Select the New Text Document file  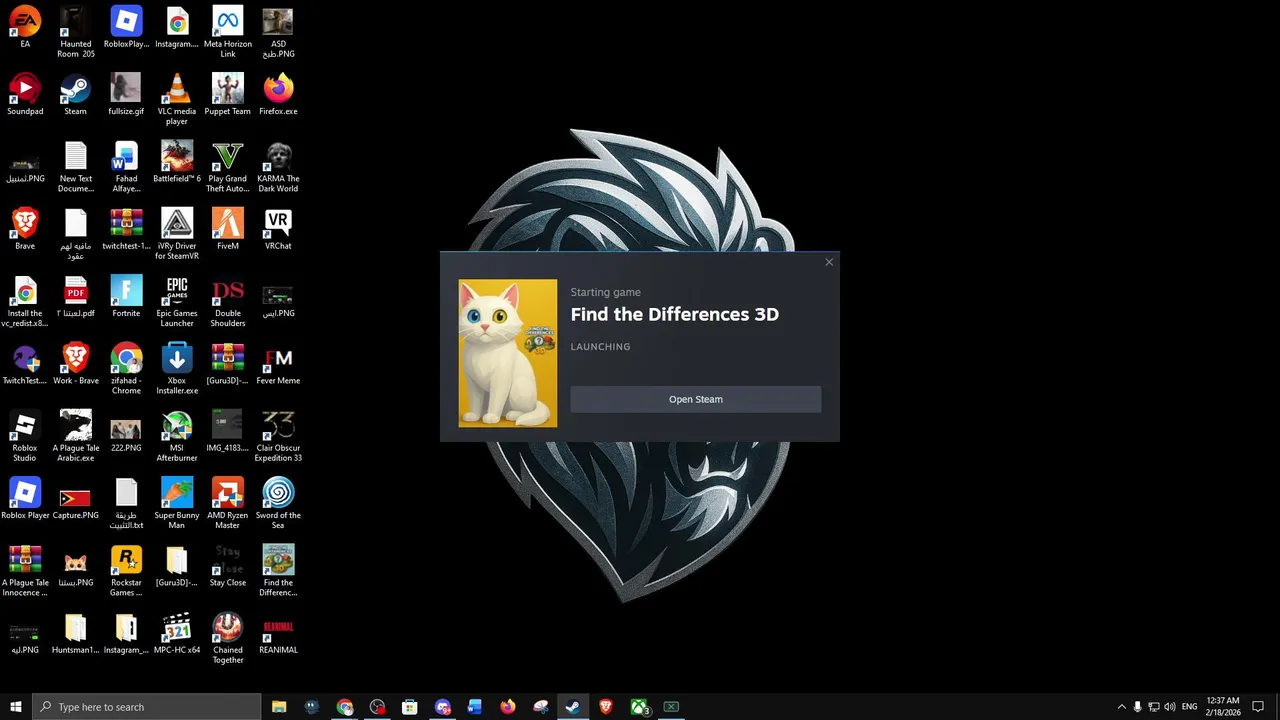click(76, 166)
